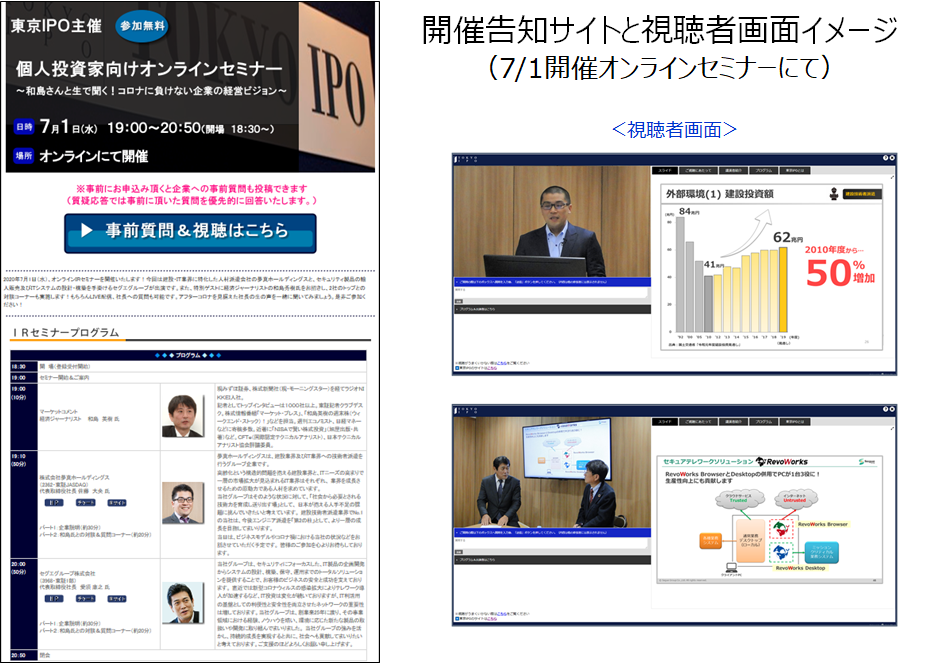Open IR button for セグエグループ株式会社

pos(53,599)
